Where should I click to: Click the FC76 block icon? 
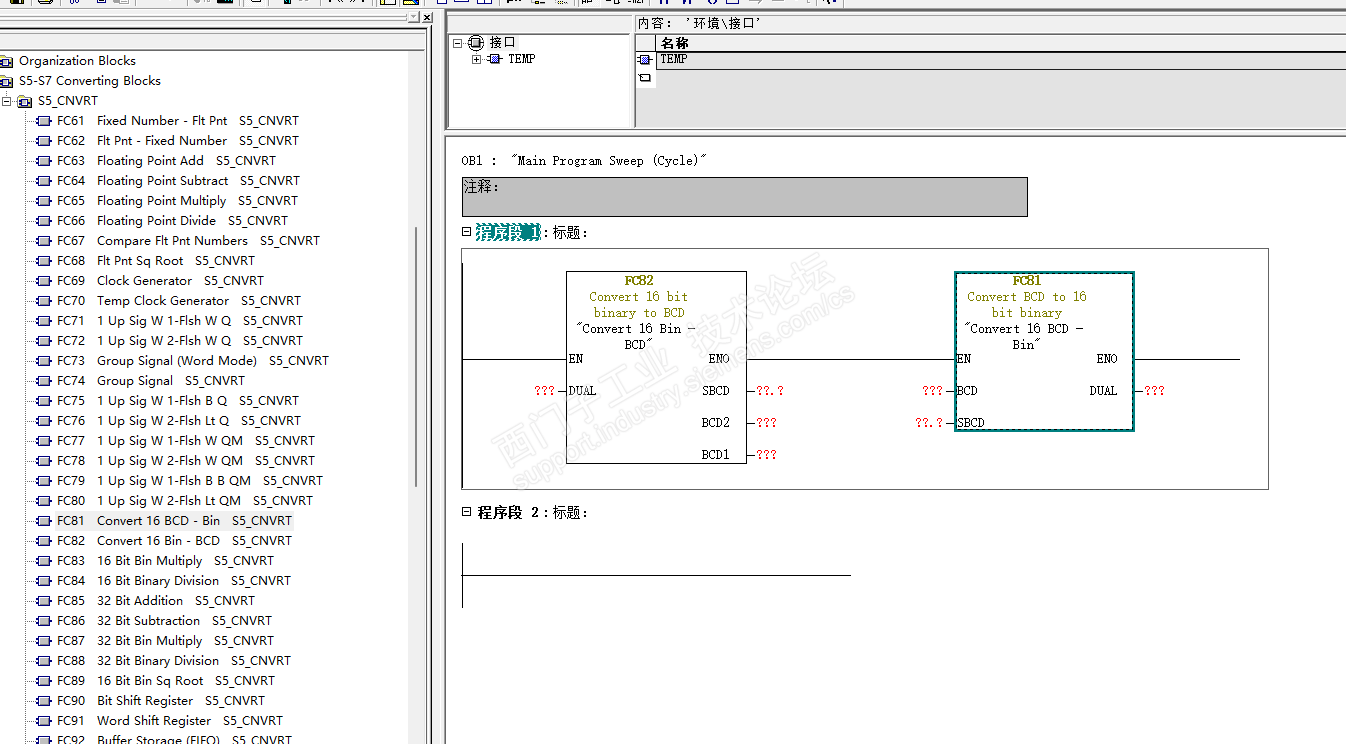[43, 421]
